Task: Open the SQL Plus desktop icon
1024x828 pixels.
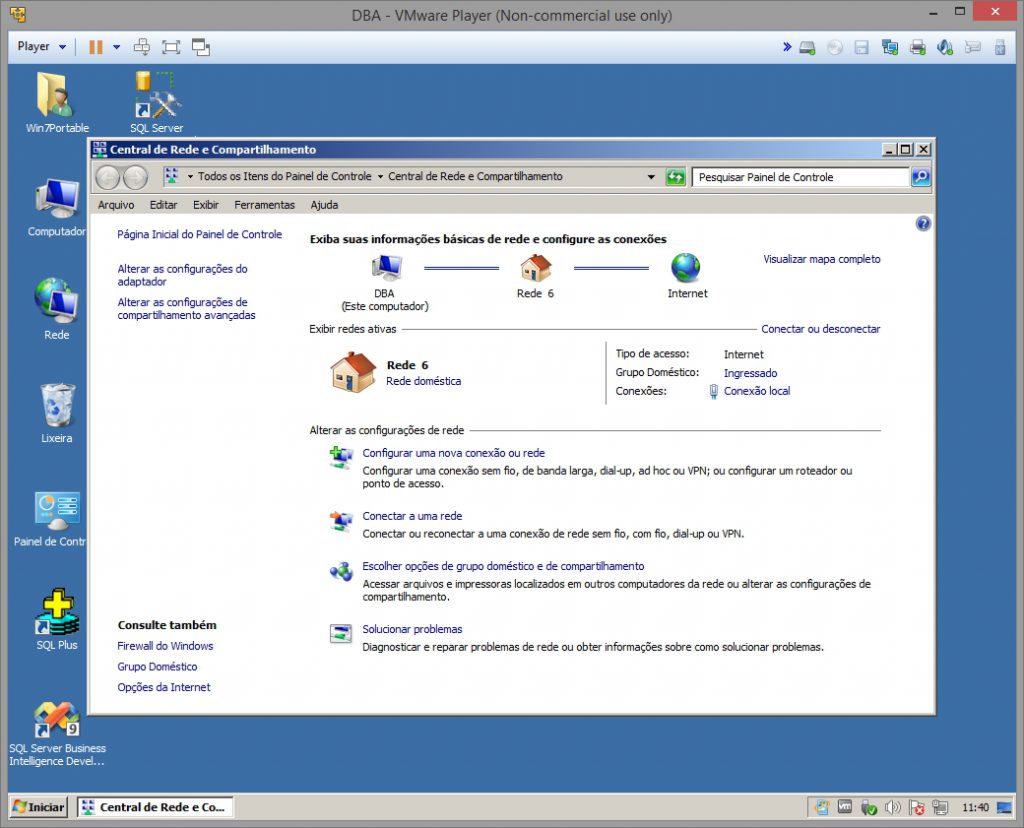Action: coord(55,615)
